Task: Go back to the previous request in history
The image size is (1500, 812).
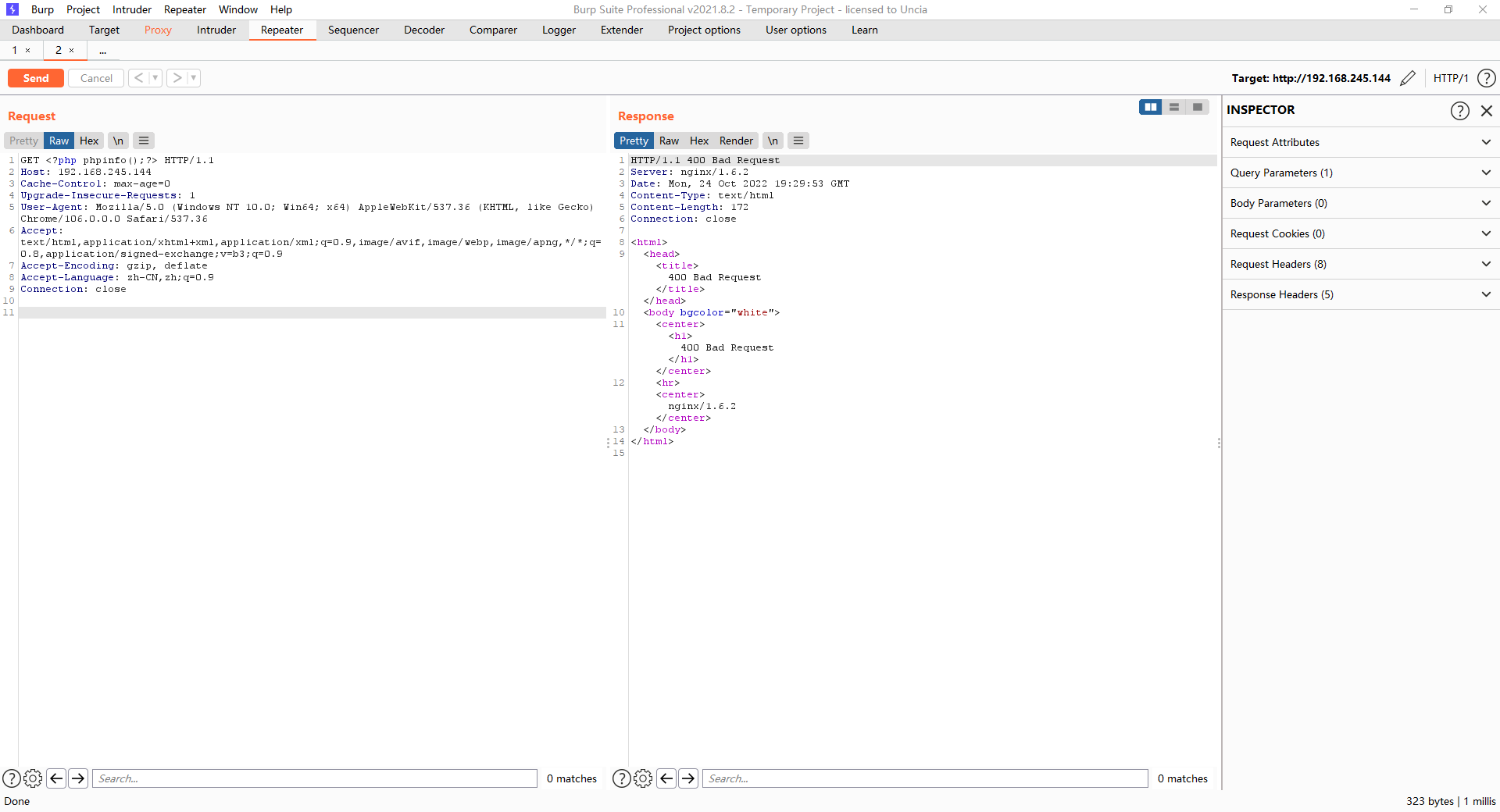Action: point(138,78)
